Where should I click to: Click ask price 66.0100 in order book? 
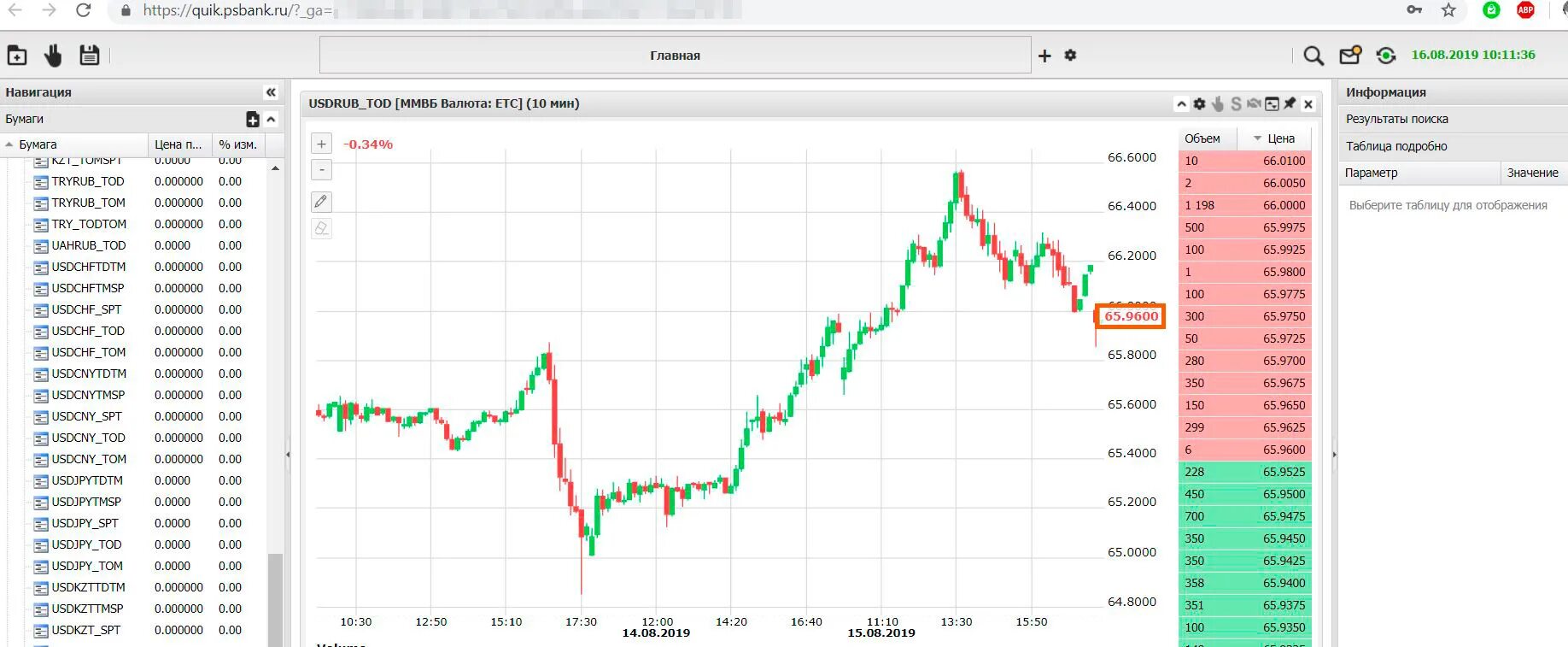coord(1284,161)
